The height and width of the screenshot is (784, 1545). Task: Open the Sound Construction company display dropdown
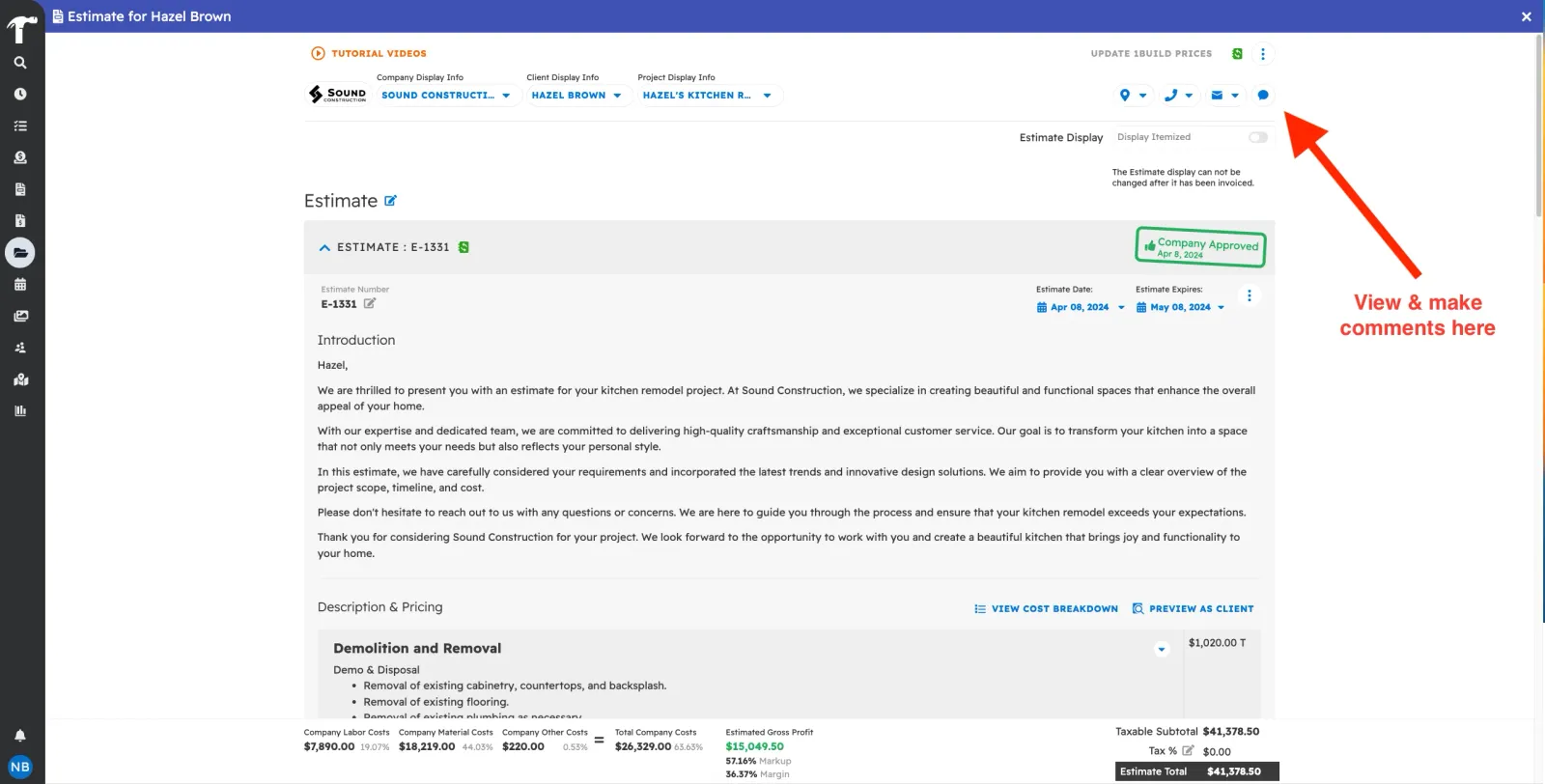point(445,96)
